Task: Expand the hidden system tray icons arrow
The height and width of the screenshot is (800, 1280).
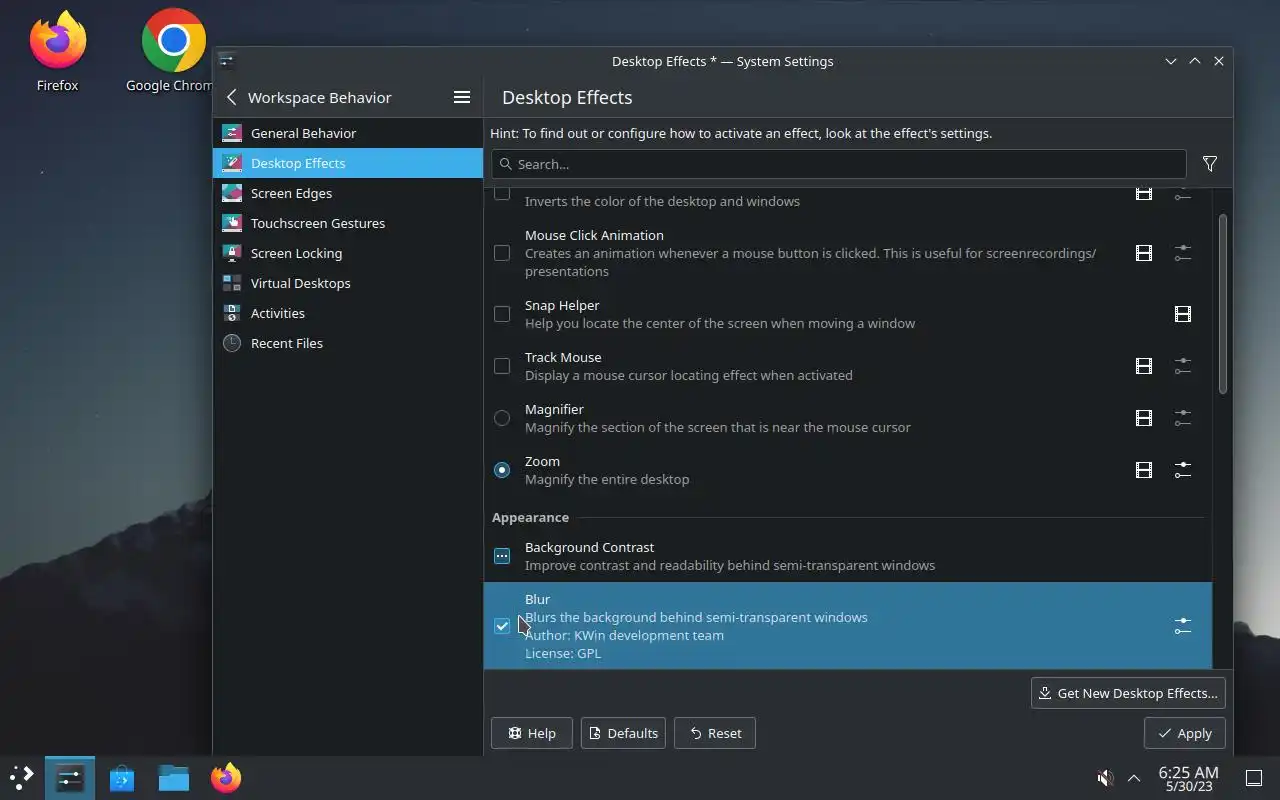Action: pos(1134,777)
